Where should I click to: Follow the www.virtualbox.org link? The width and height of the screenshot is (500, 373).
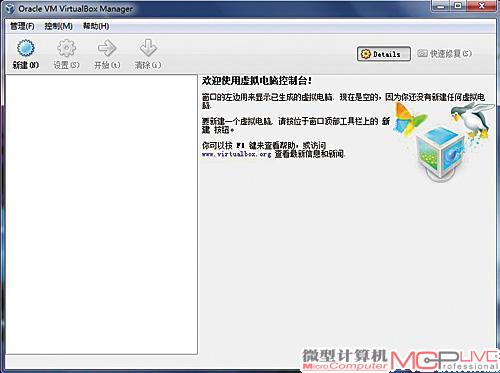tap(236, 154)
